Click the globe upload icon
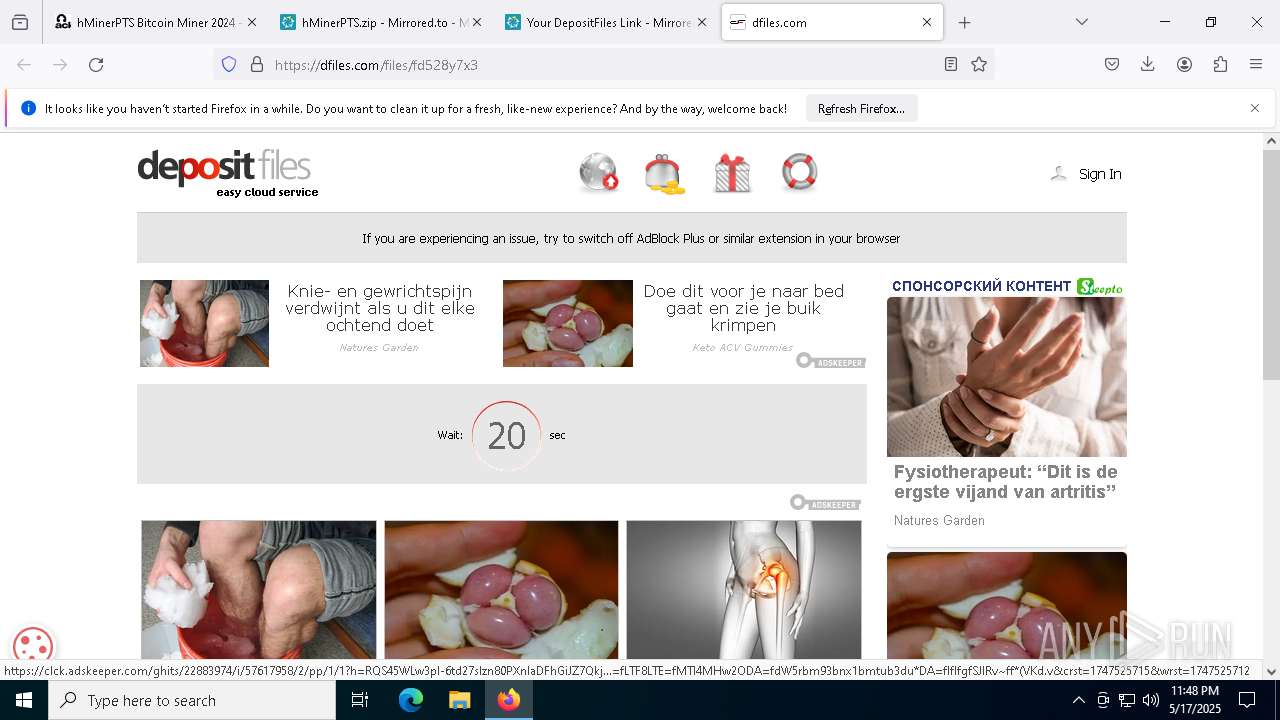This screenshot has width=1280, height=720. (599, 173)
